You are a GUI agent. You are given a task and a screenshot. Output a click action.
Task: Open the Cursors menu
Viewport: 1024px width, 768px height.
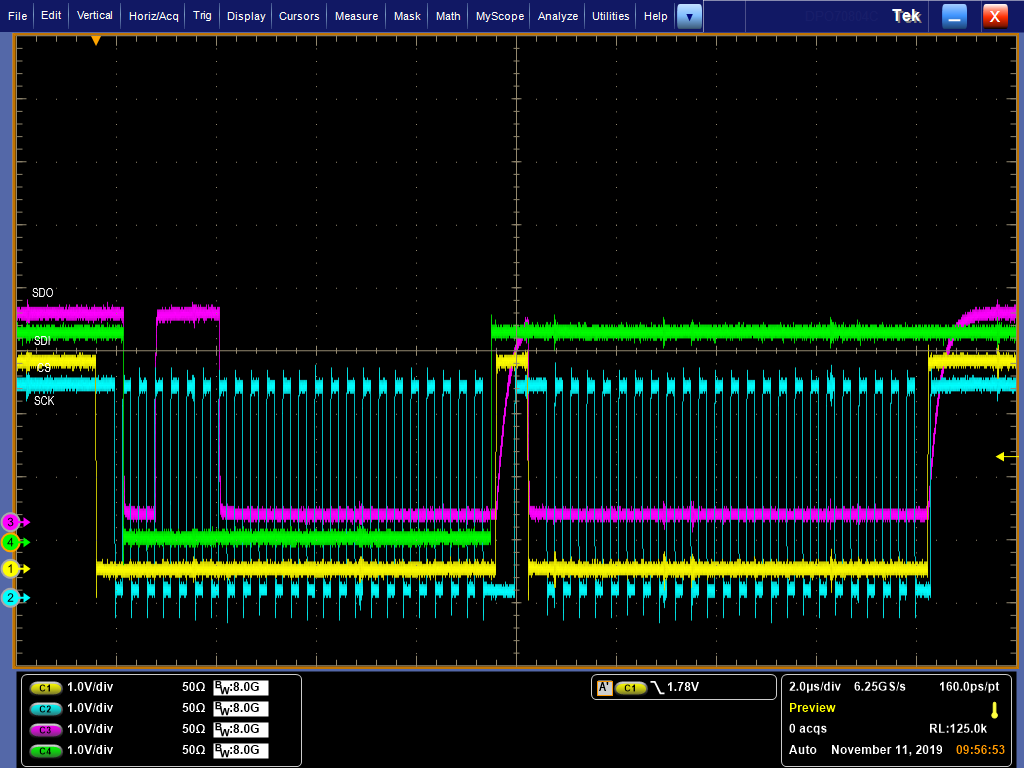tap(299, 16)
